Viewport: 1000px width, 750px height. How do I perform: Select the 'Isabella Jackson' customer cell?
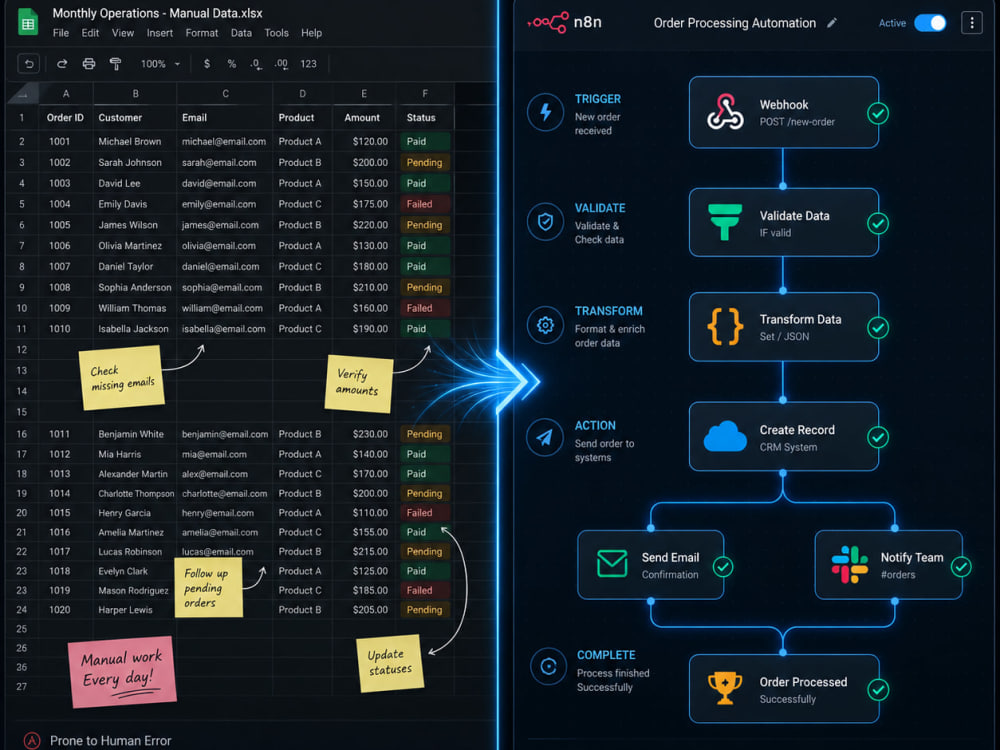(x=133, y=329)
